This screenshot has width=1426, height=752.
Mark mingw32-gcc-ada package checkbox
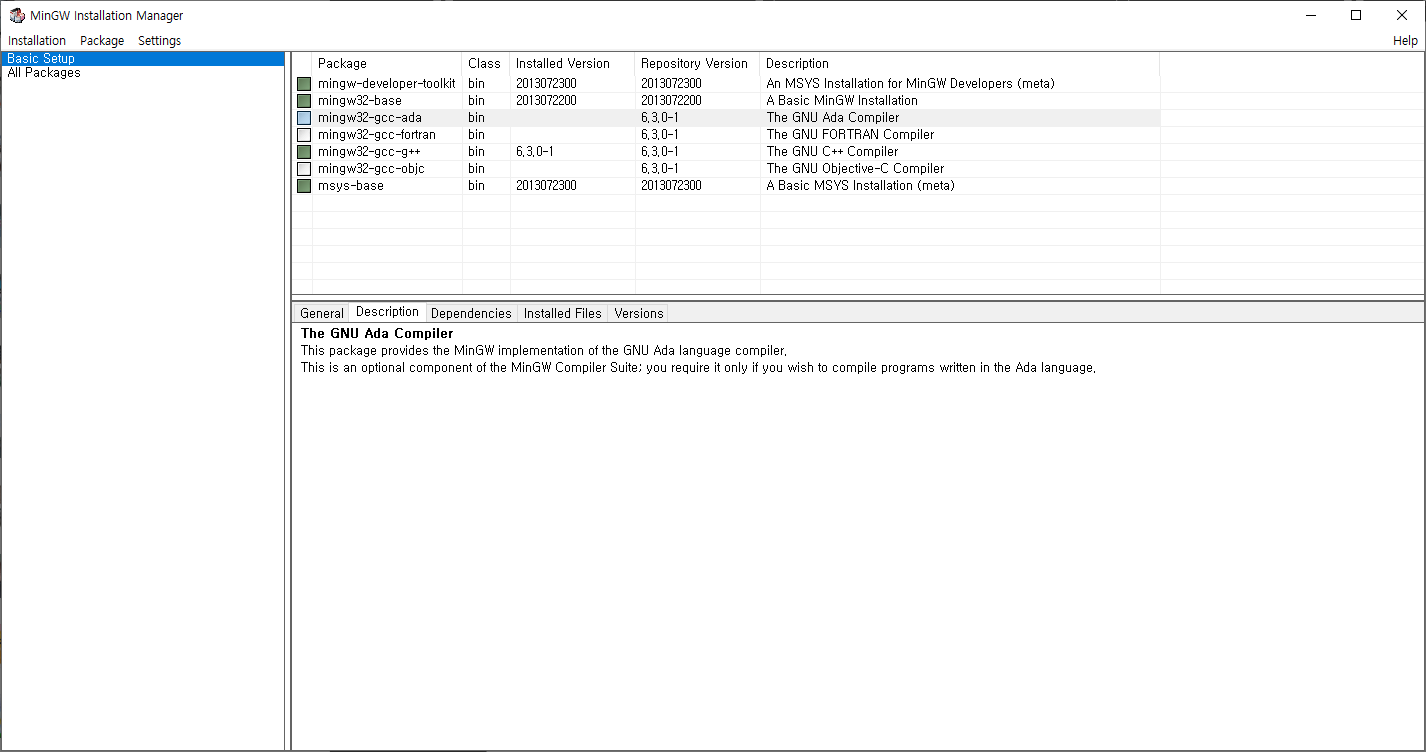[304, 118]
